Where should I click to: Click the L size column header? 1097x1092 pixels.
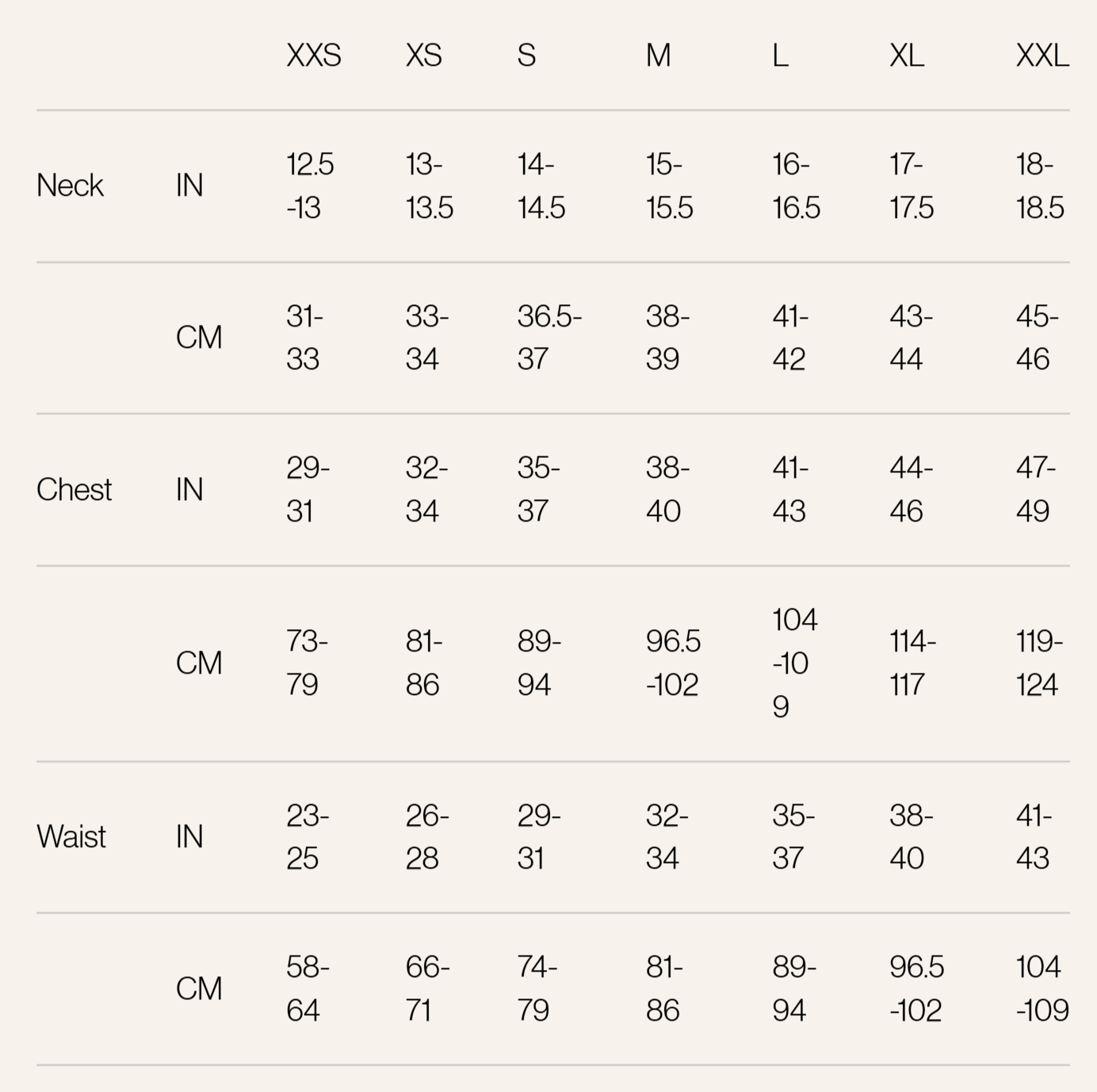(x=781, y=55)
